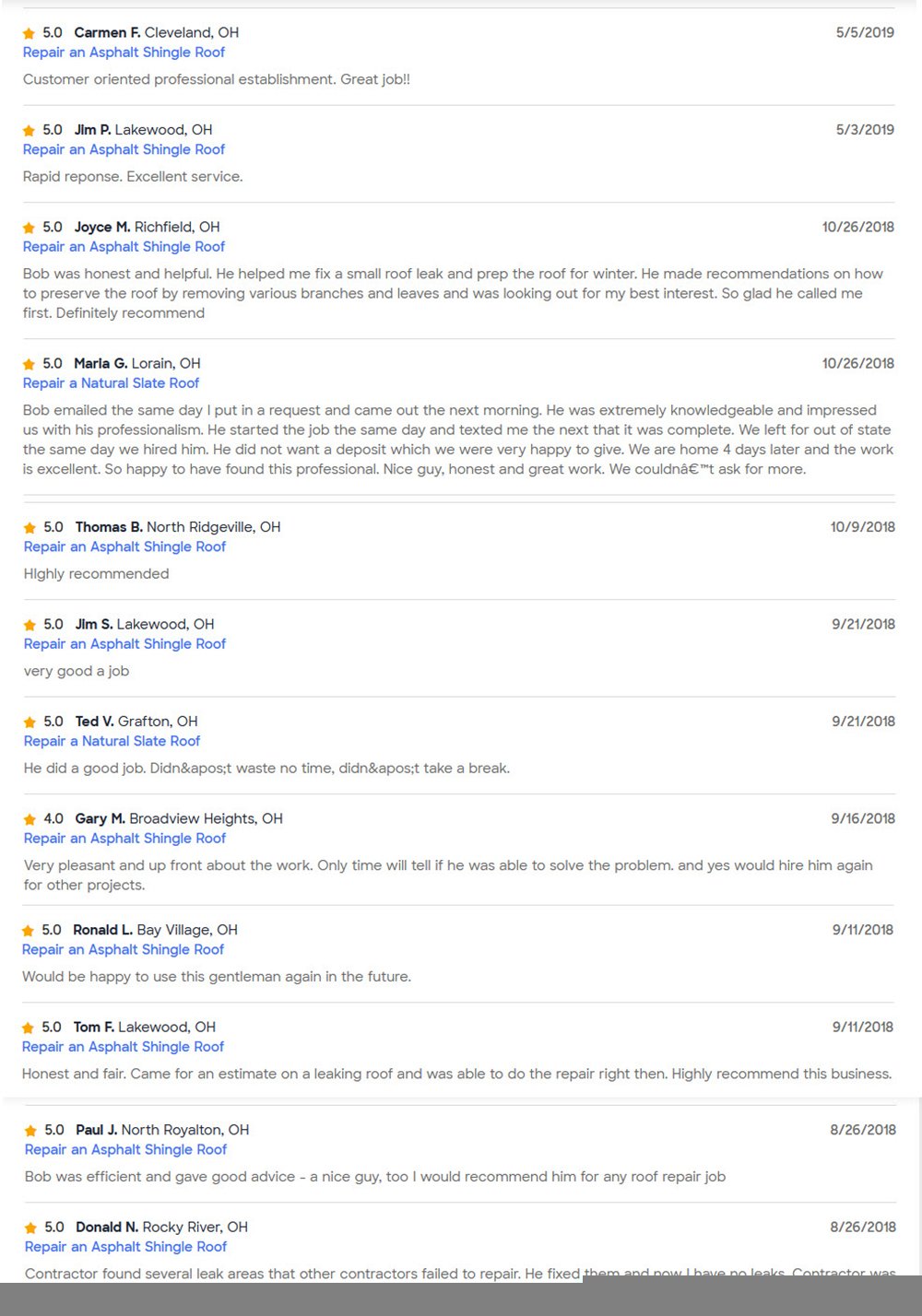Open Ted V.'s Repair a Natural Slate Roof link
Viewport: 922px width, 1316px height.
pos(112,741)
